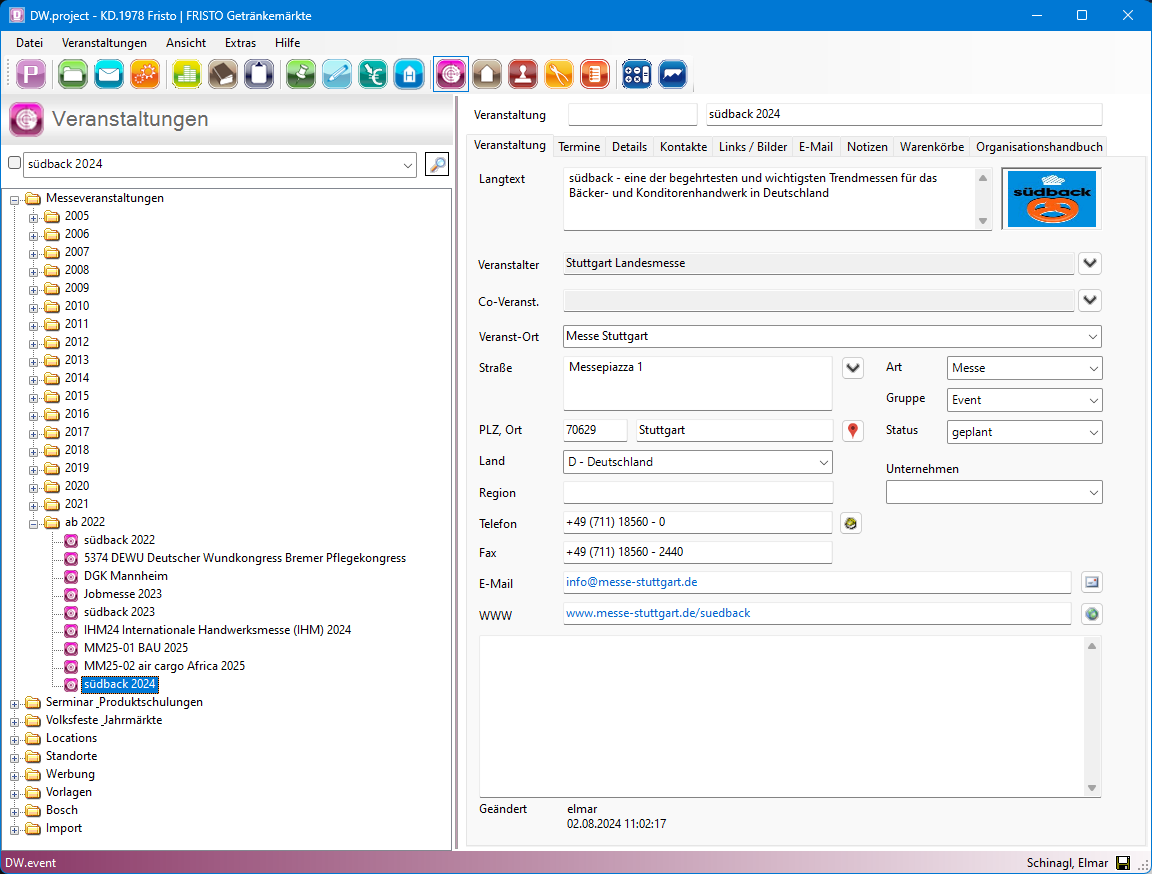Click the blue H house toolbar icon
Screen dimensions: 1152x874
(x=408, y=74)
